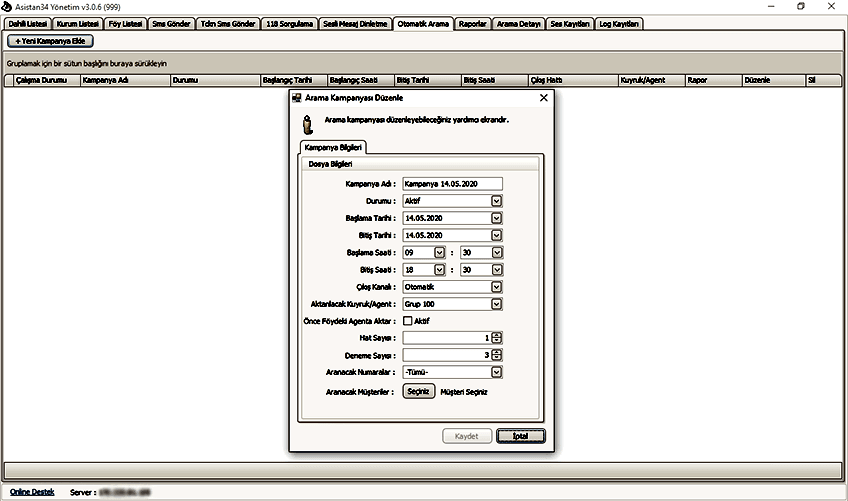Decrease the Deneme Sayısı value with down arrow

point(497,358)
